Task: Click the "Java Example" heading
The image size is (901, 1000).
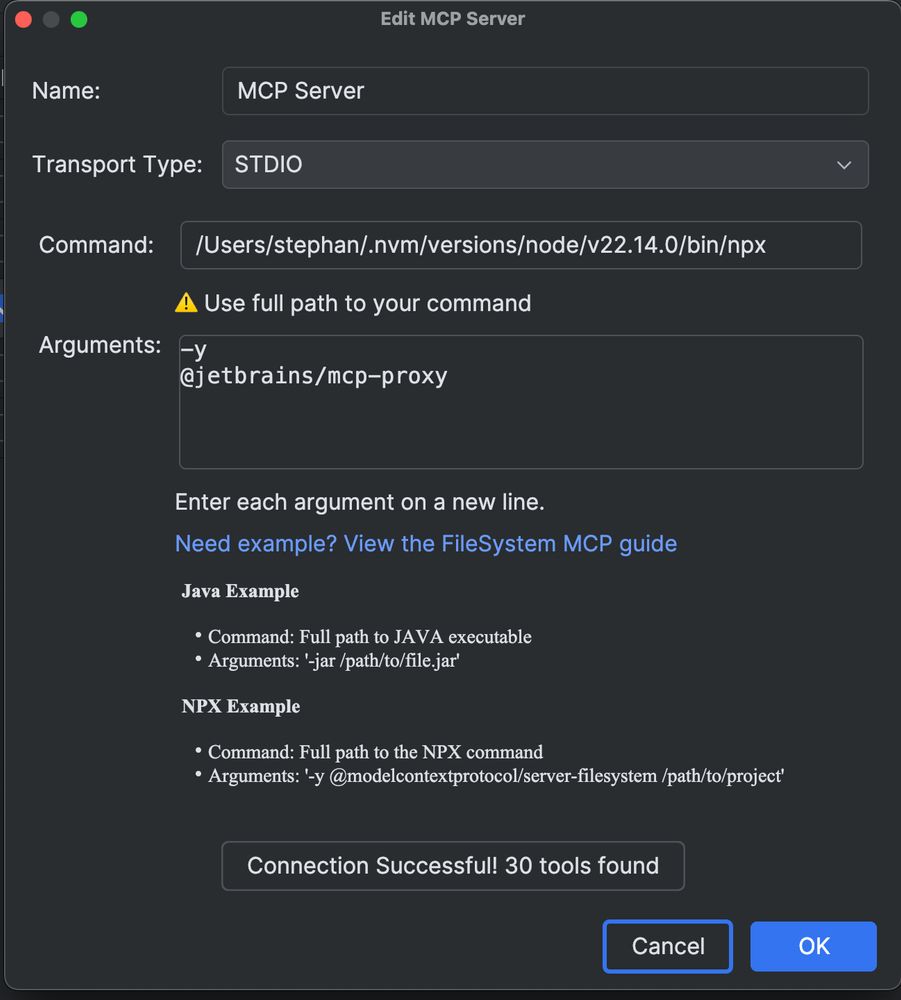Action: (240, 591)
